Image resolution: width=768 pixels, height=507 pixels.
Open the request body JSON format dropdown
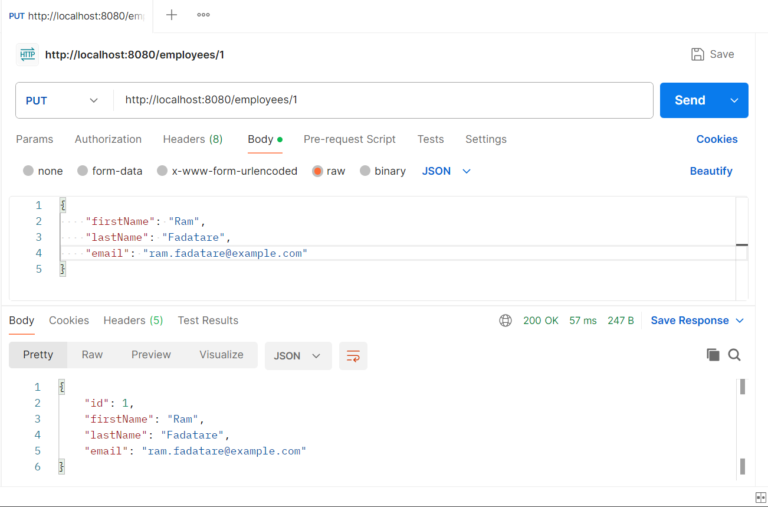click(446, 171)
